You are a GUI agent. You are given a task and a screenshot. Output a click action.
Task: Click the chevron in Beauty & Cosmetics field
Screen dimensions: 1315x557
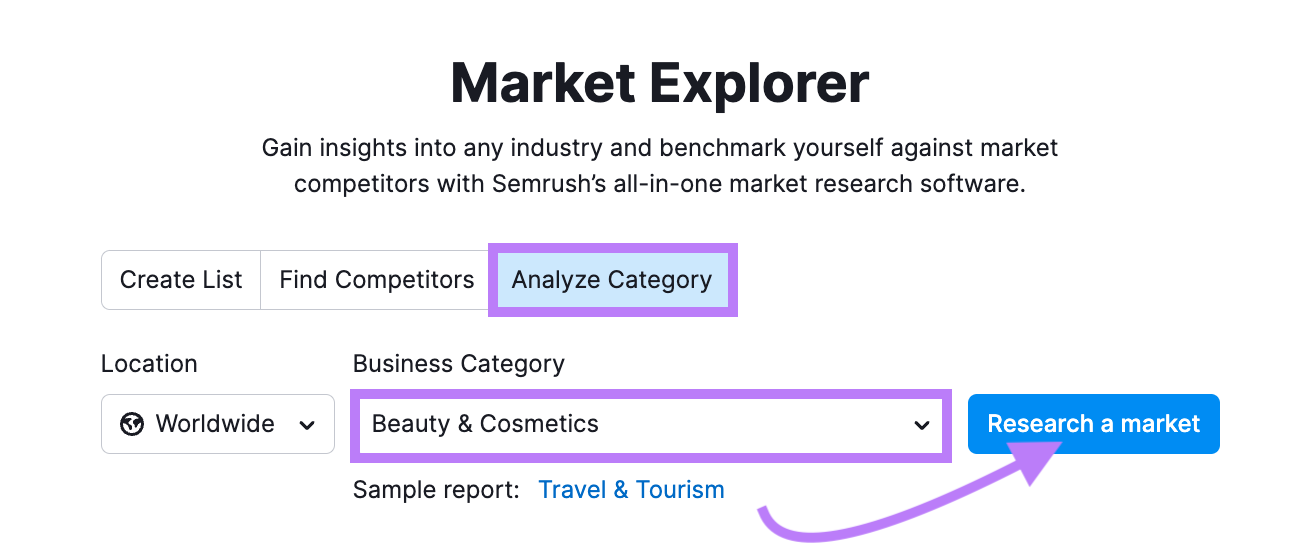click(x=921, y=425)
